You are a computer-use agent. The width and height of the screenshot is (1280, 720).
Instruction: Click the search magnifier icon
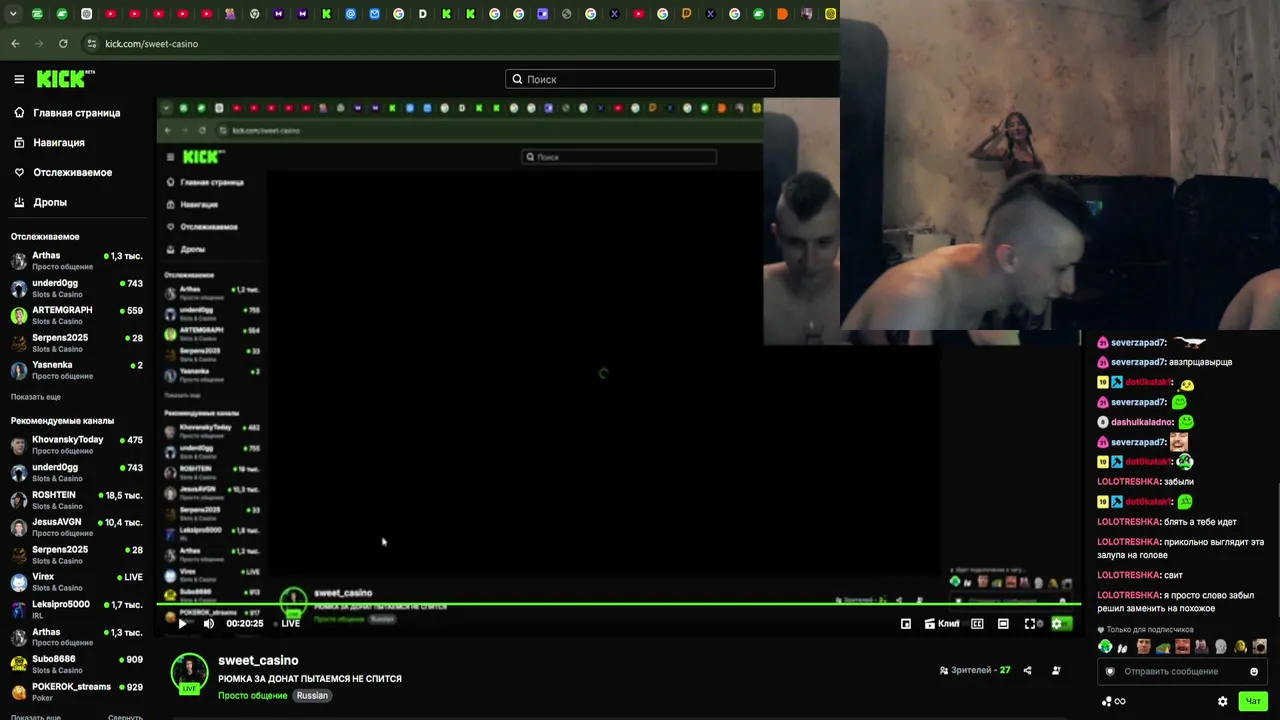[517, 79]
